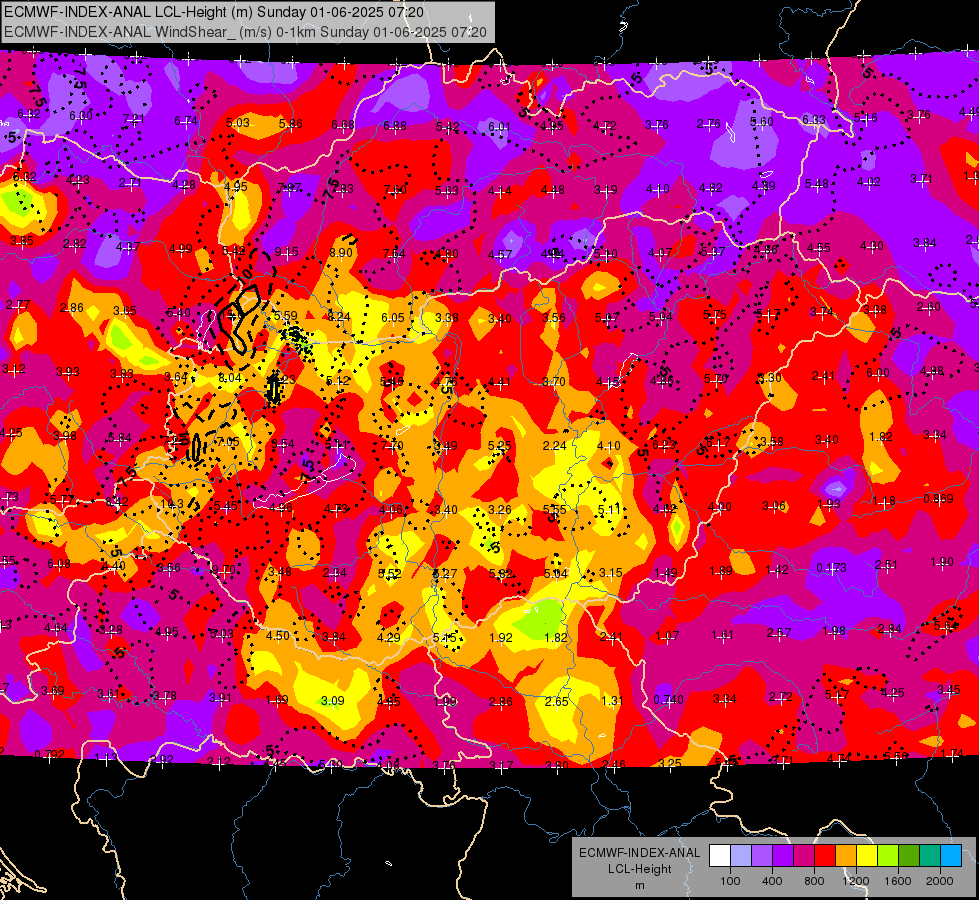Click the wind shear value "8.42"

pyautogui.click(x=117, y=501)
